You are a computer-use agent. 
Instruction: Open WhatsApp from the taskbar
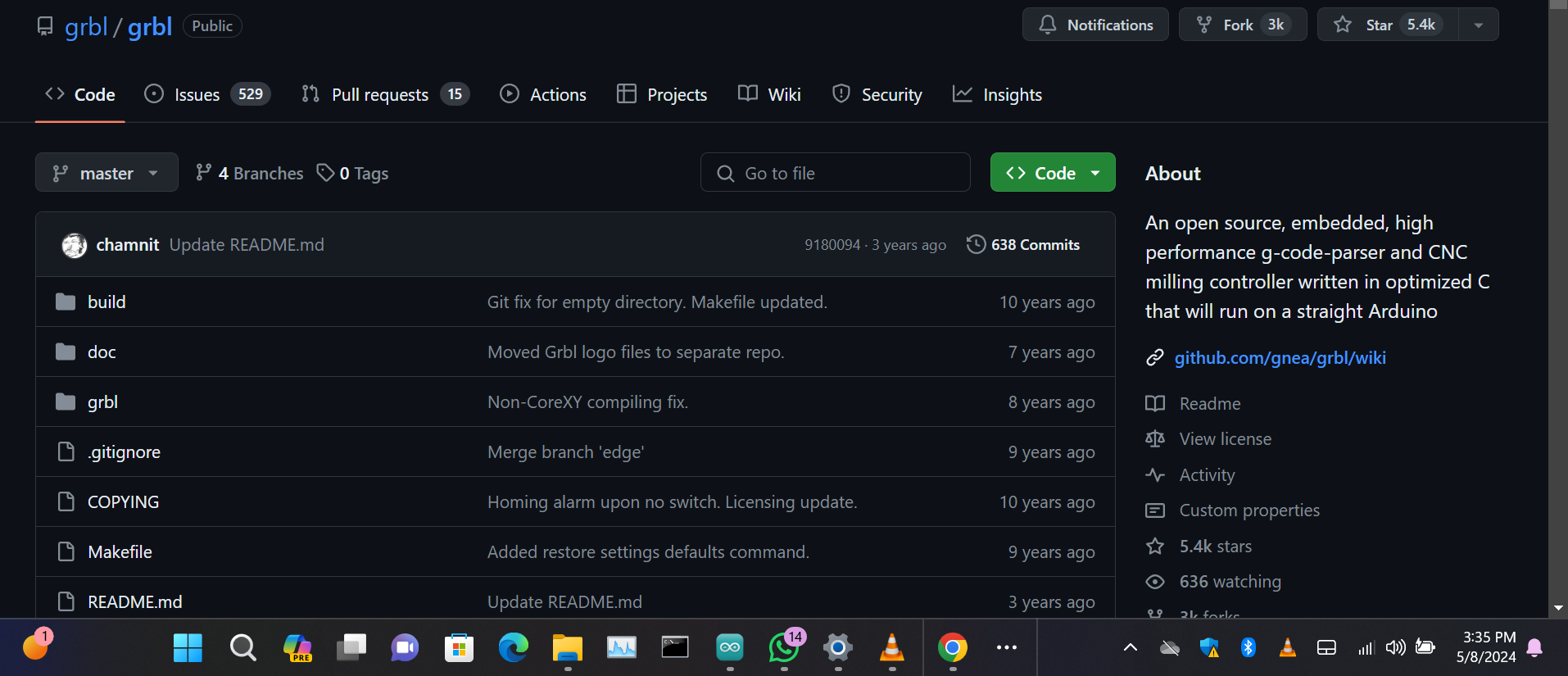784,647
